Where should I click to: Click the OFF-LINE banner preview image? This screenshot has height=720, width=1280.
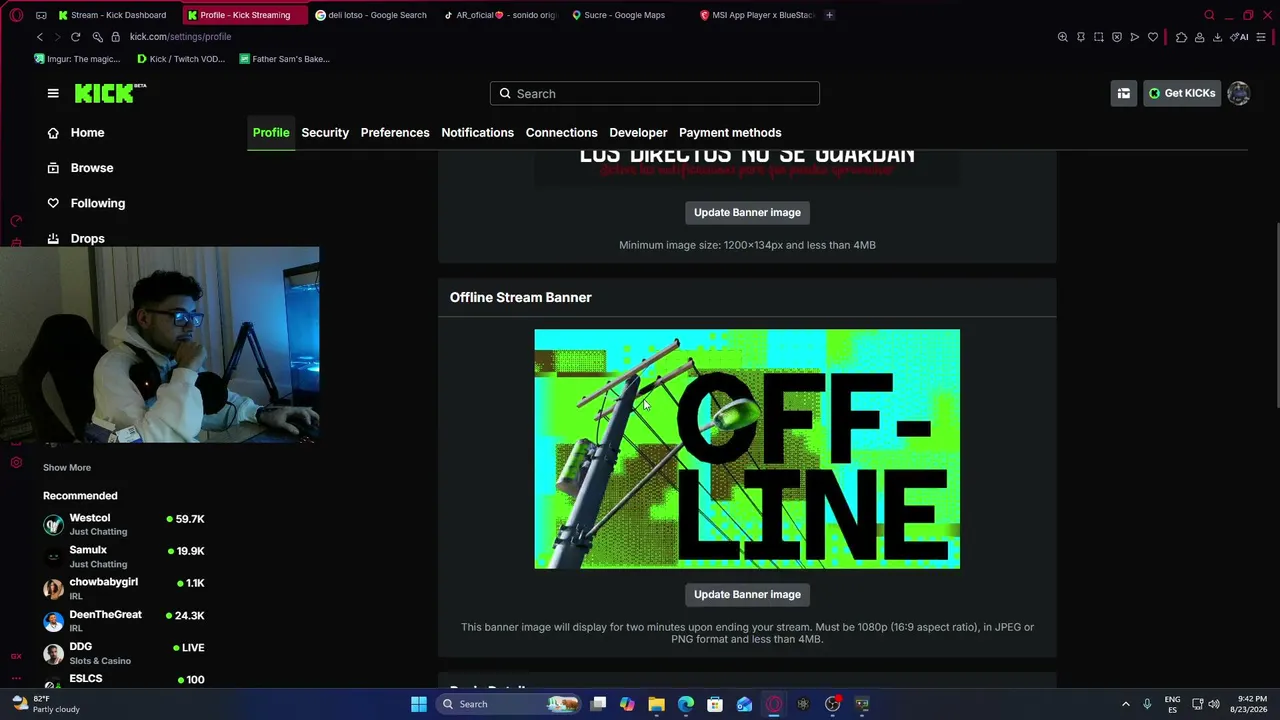(x=747, y=449)
